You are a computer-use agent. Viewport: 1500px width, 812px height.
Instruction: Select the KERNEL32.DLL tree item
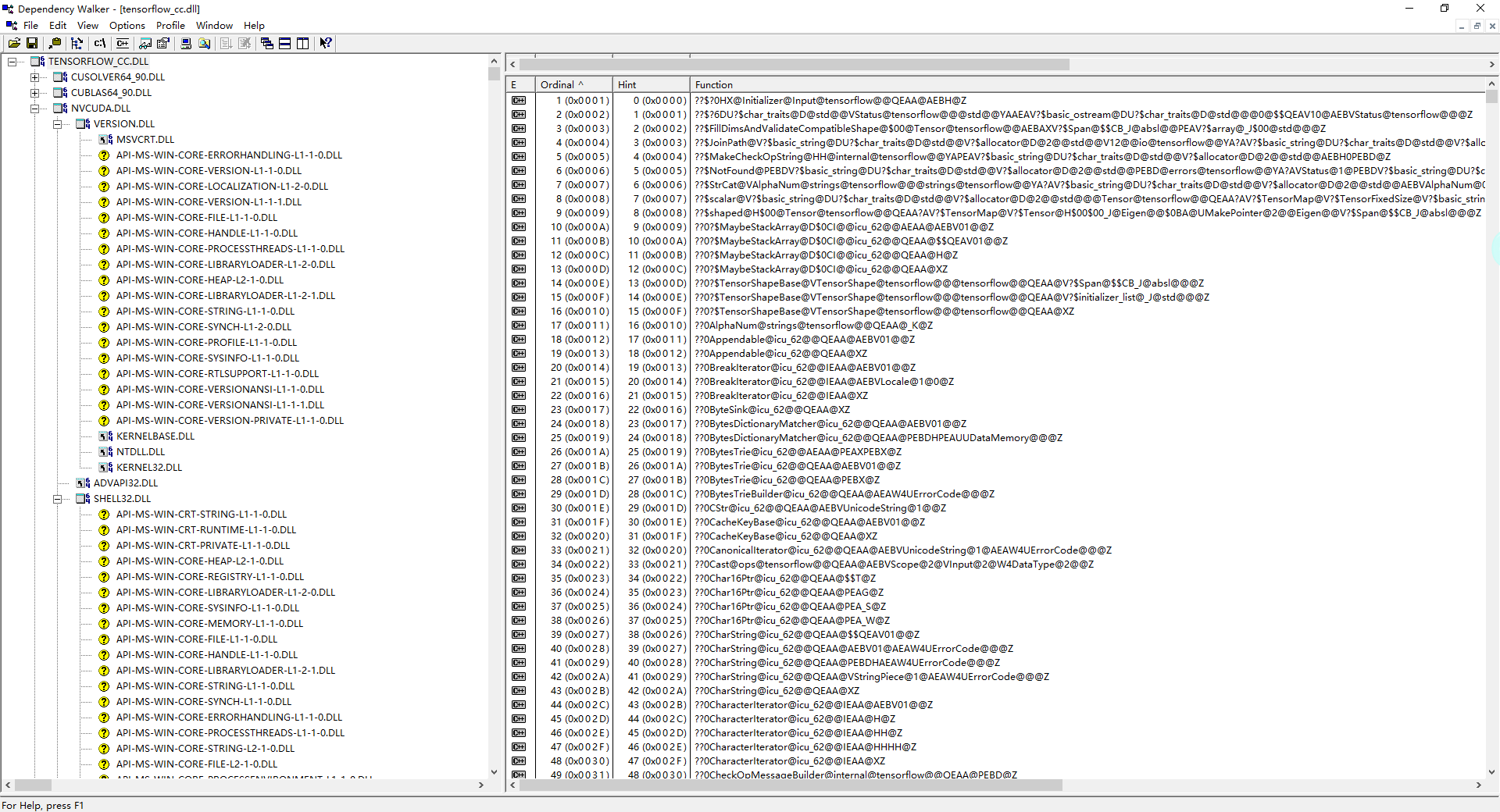(x=149, y=468)
